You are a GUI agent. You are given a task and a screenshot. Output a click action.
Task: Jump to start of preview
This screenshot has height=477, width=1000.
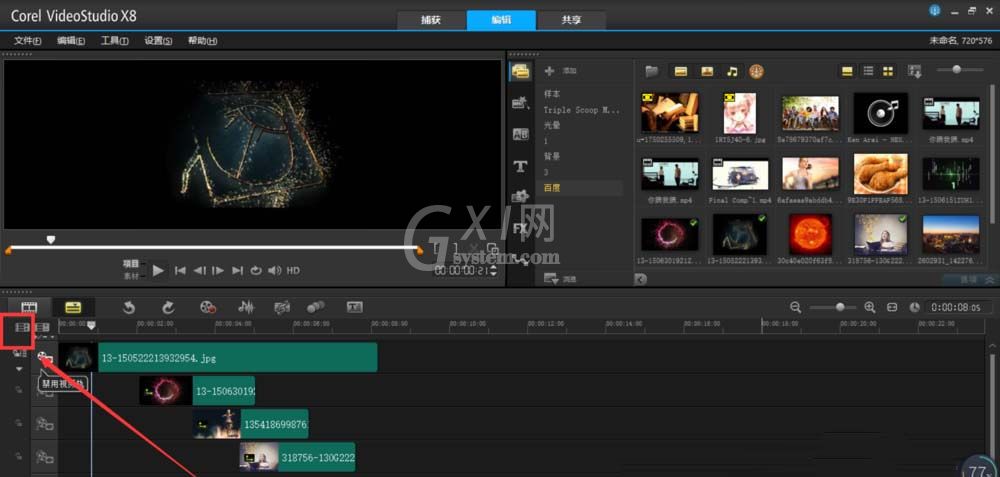tap(180, 270)
